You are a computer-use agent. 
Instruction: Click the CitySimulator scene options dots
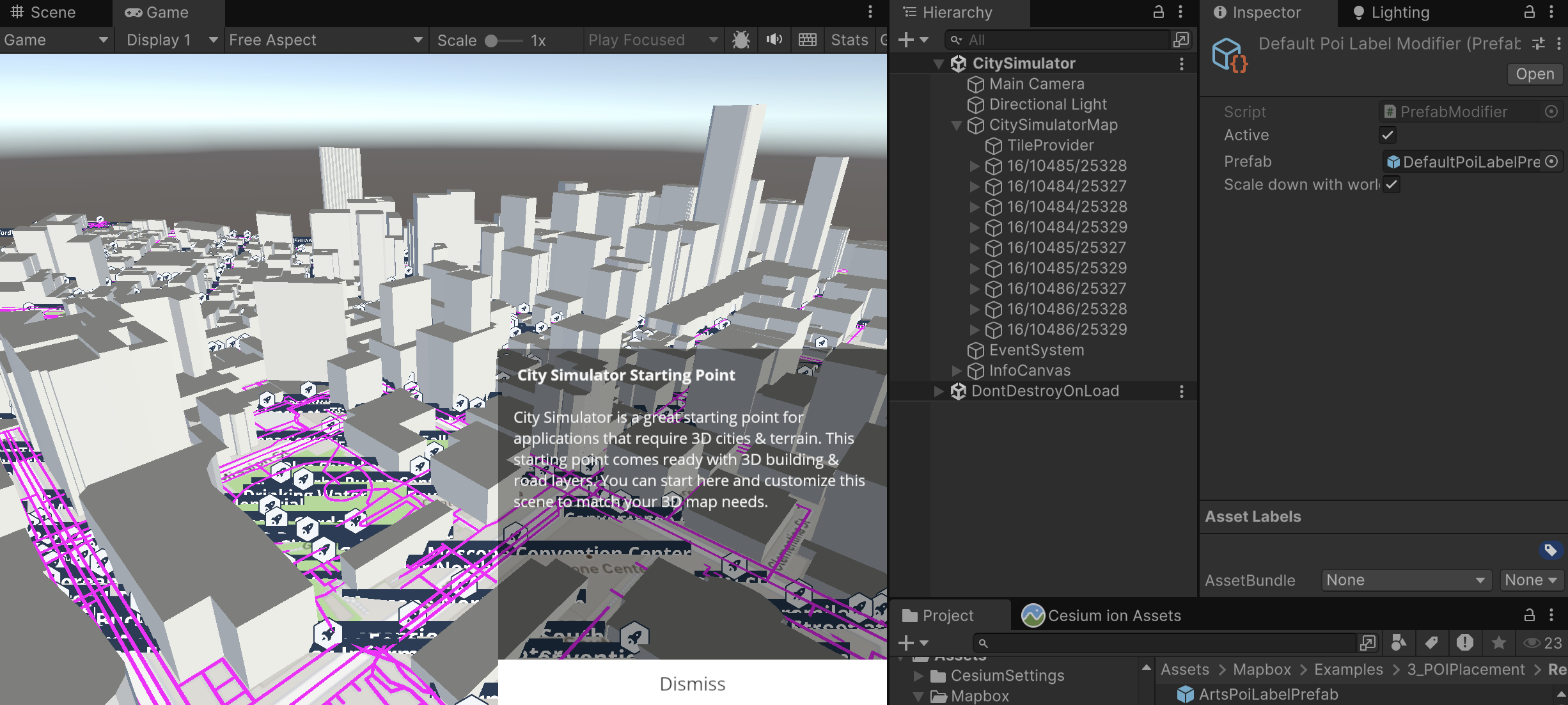1182,64
